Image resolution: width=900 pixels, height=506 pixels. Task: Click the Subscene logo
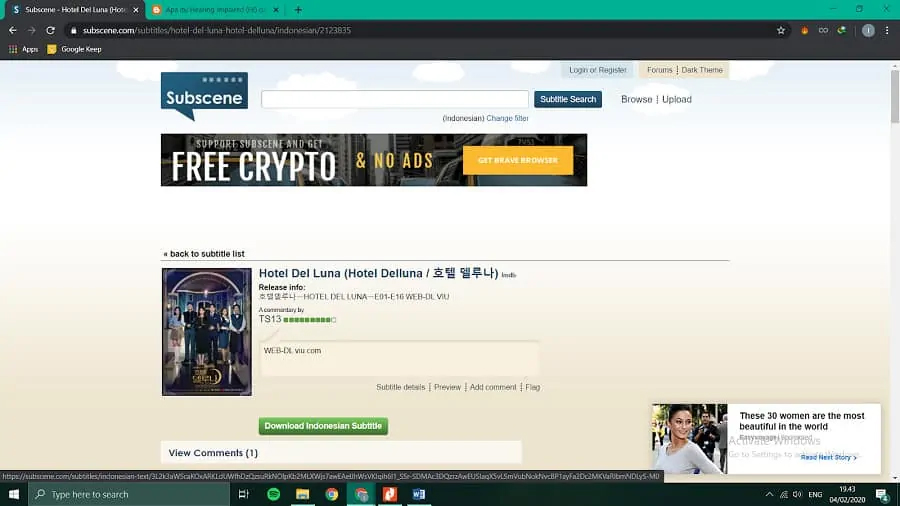pos(204,96)
